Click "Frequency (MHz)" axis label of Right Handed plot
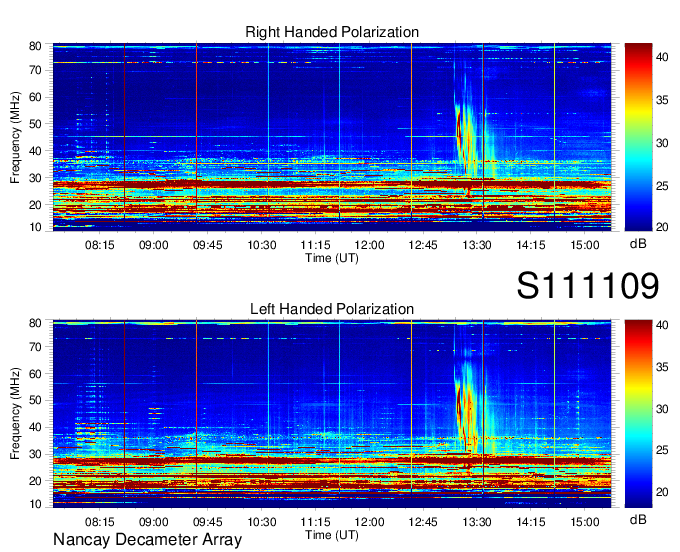Screen dimensions: 680x552 tap(15, 137)
